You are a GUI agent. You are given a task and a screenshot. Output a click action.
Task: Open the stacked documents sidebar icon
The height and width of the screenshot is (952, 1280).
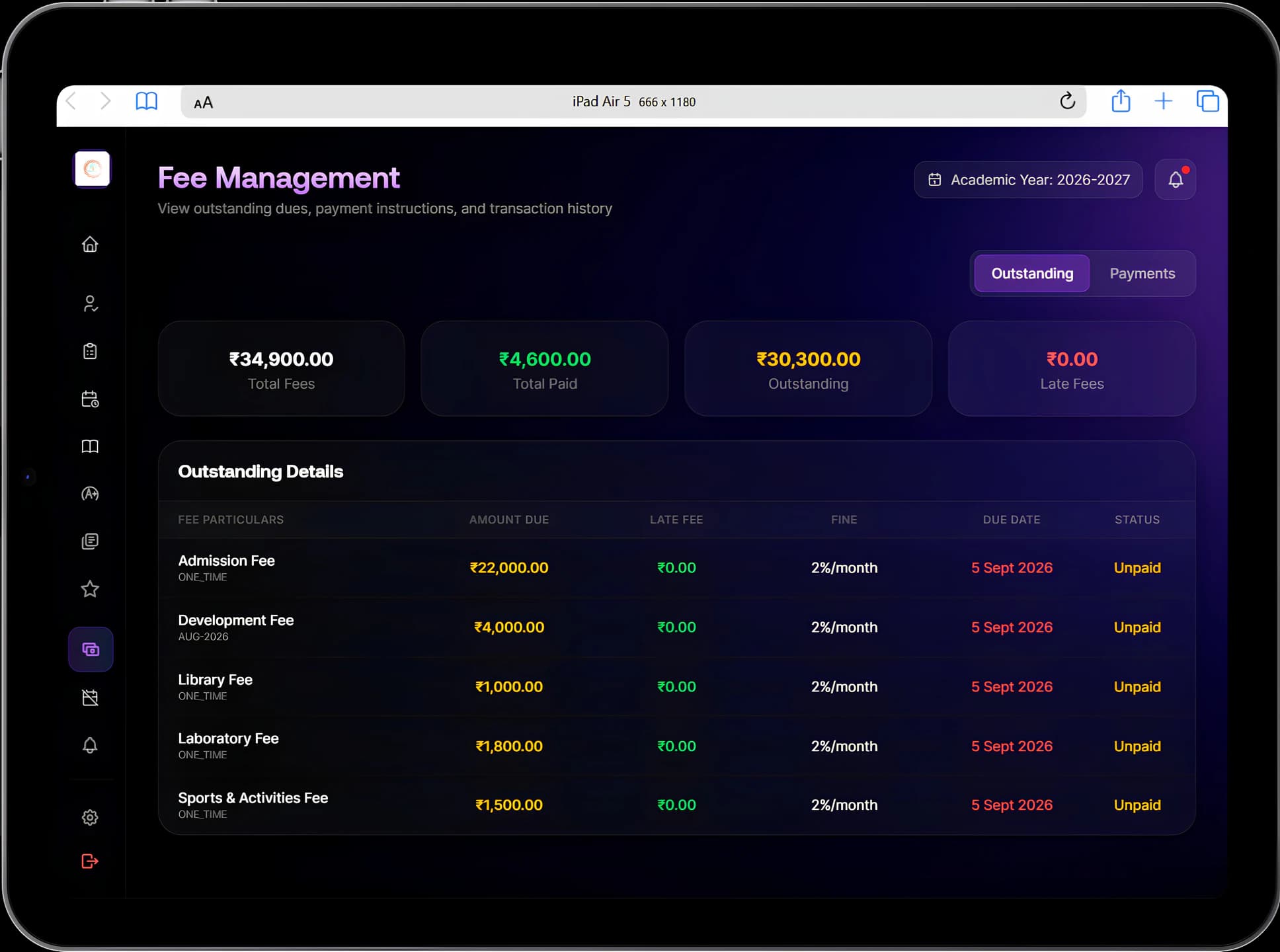(90, 541)
